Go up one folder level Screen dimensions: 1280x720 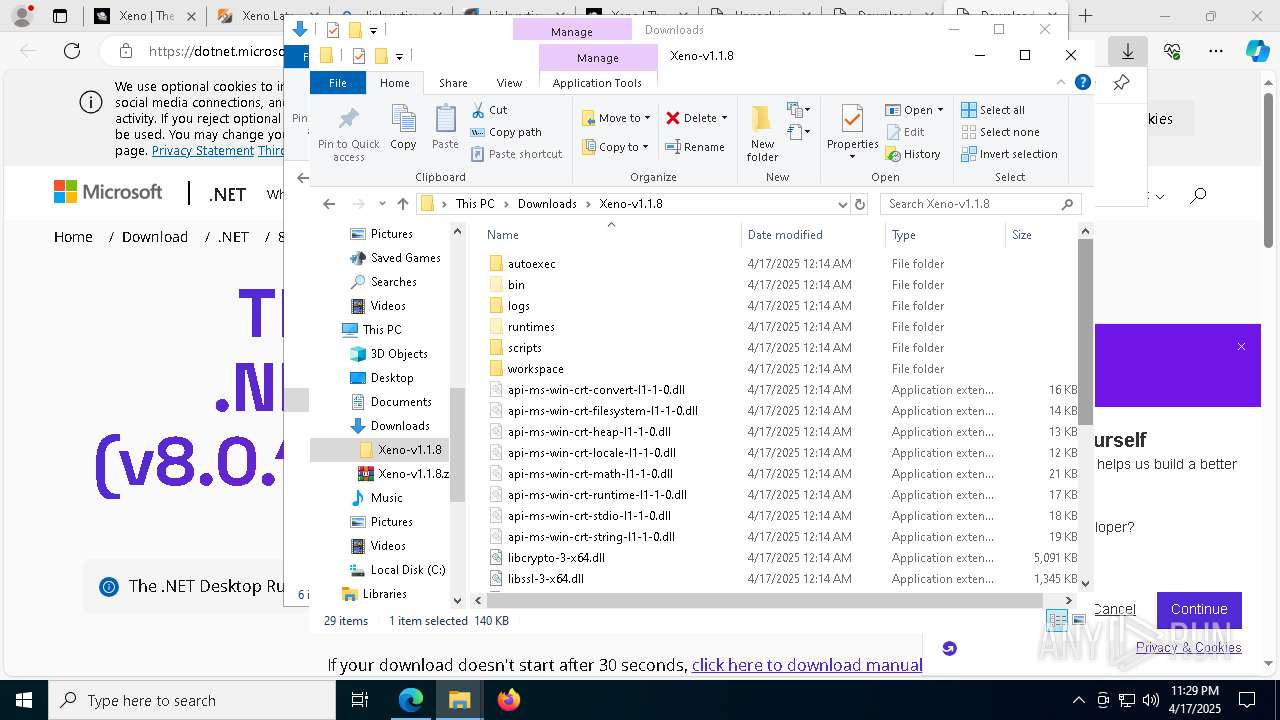tap(402, 203)
